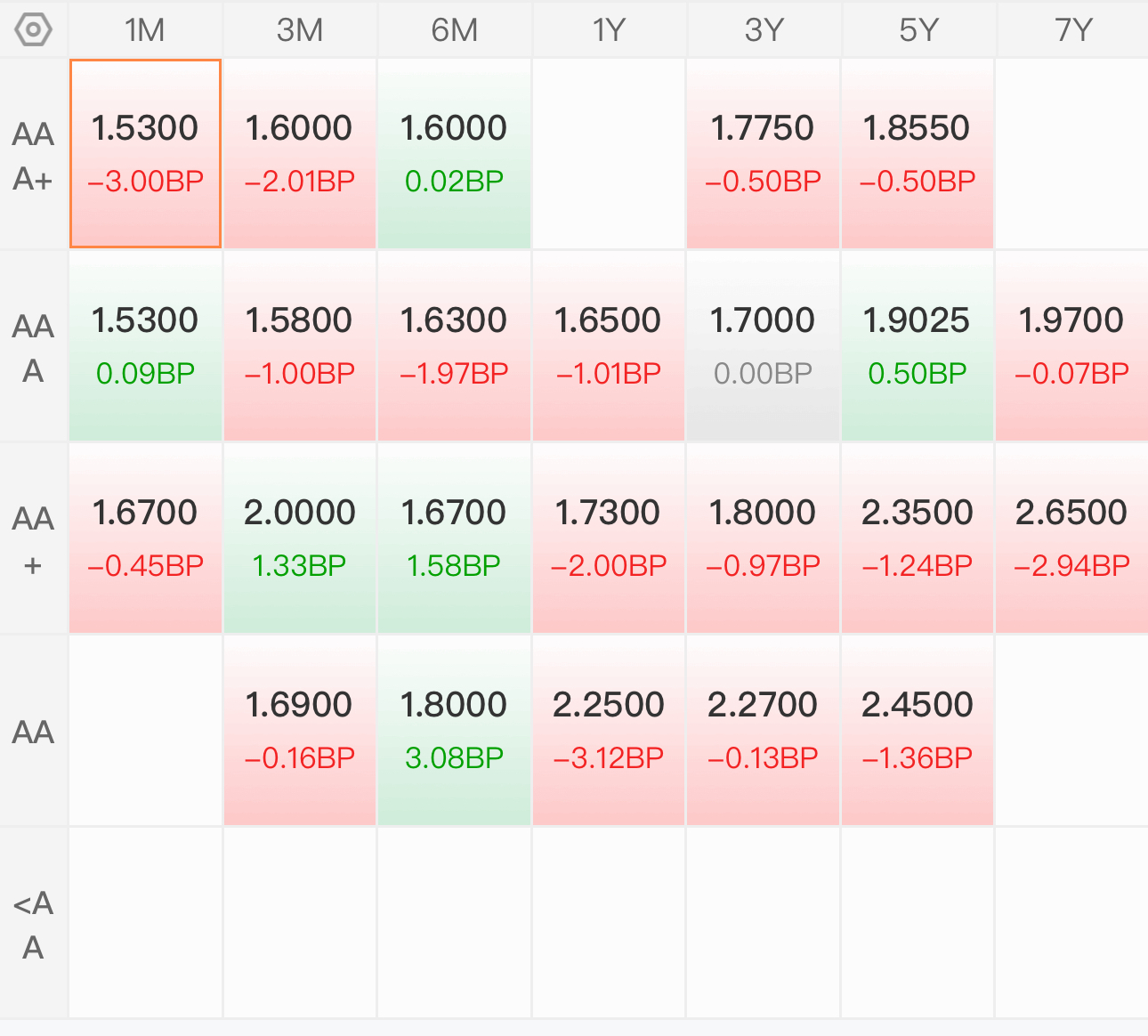Select AAA 5Y cell 1.9025
The image size is (1148, 1036).
coord(918,346)
